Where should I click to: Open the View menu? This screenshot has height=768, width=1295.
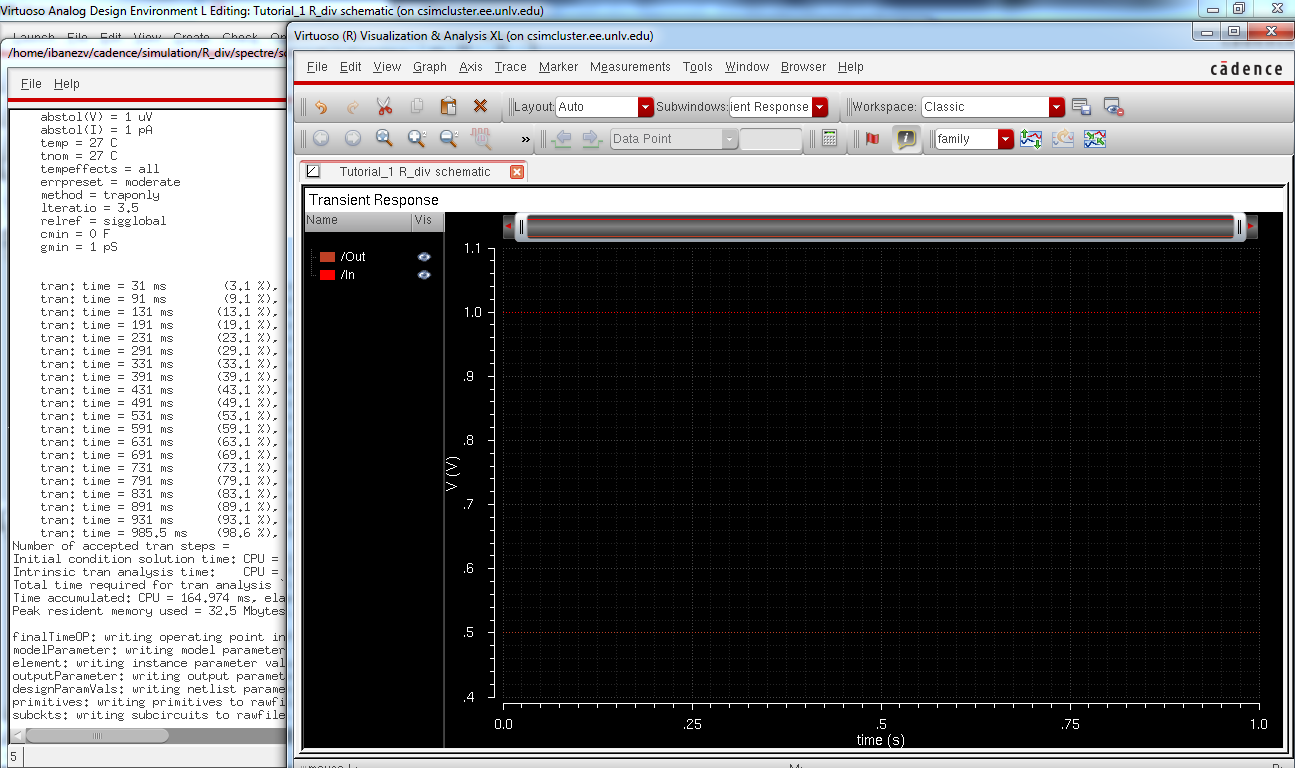tap(387, 67)
